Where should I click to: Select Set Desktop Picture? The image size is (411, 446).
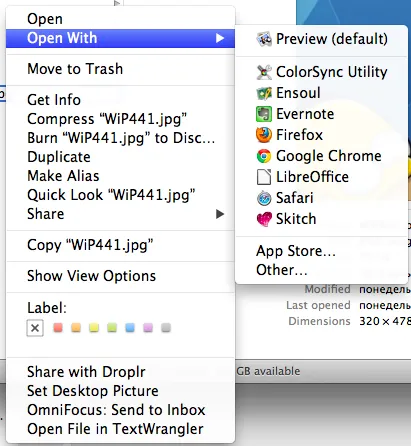coord(120,391)
